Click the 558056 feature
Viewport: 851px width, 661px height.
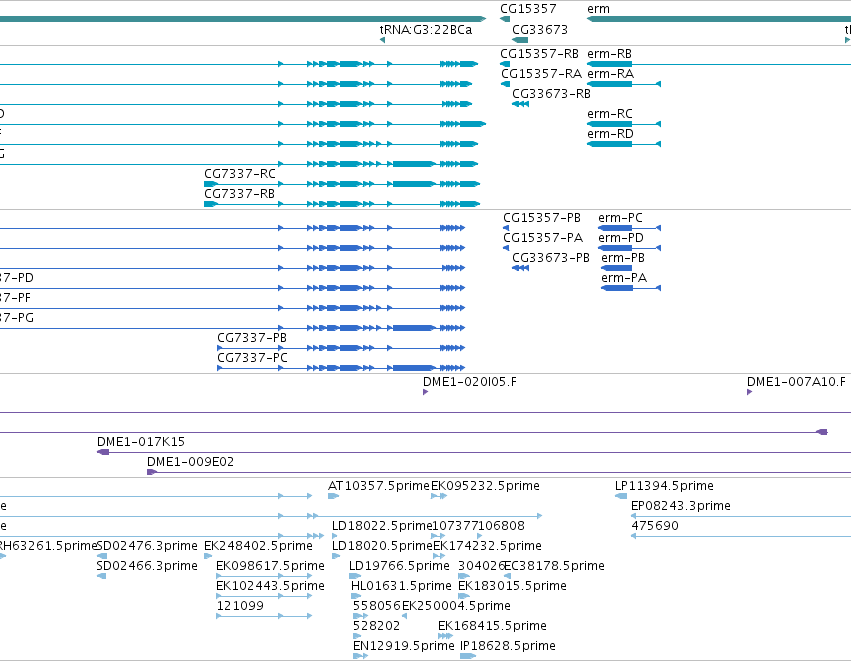click(360, 616)
